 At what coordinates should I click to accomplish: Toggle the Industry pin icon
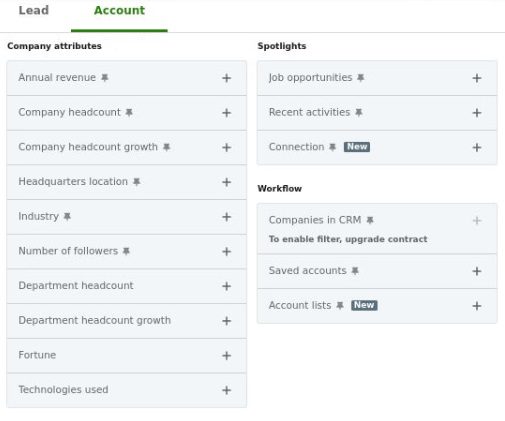67,216
